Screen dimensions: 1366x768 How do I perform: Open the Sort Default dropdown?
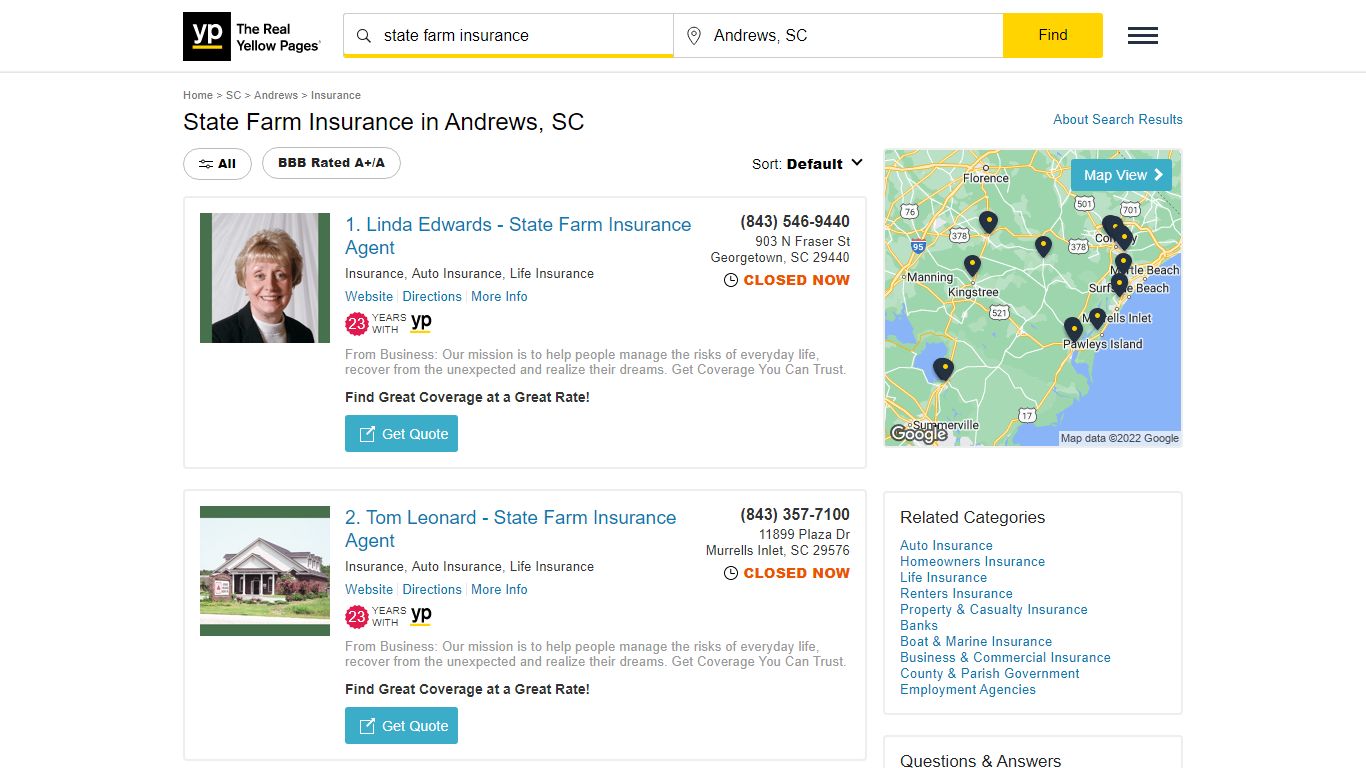(808, 164)
